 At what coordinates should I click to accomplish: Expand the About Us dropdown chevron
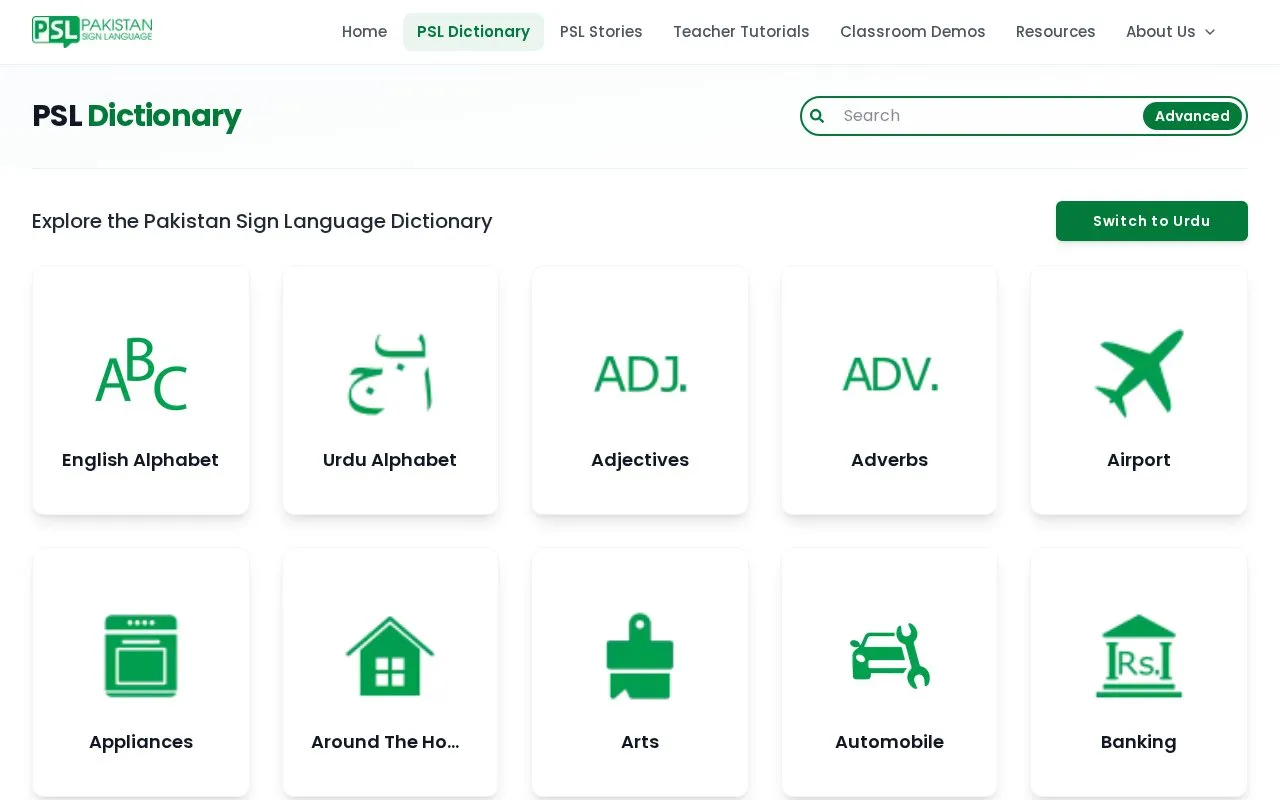1210,32
